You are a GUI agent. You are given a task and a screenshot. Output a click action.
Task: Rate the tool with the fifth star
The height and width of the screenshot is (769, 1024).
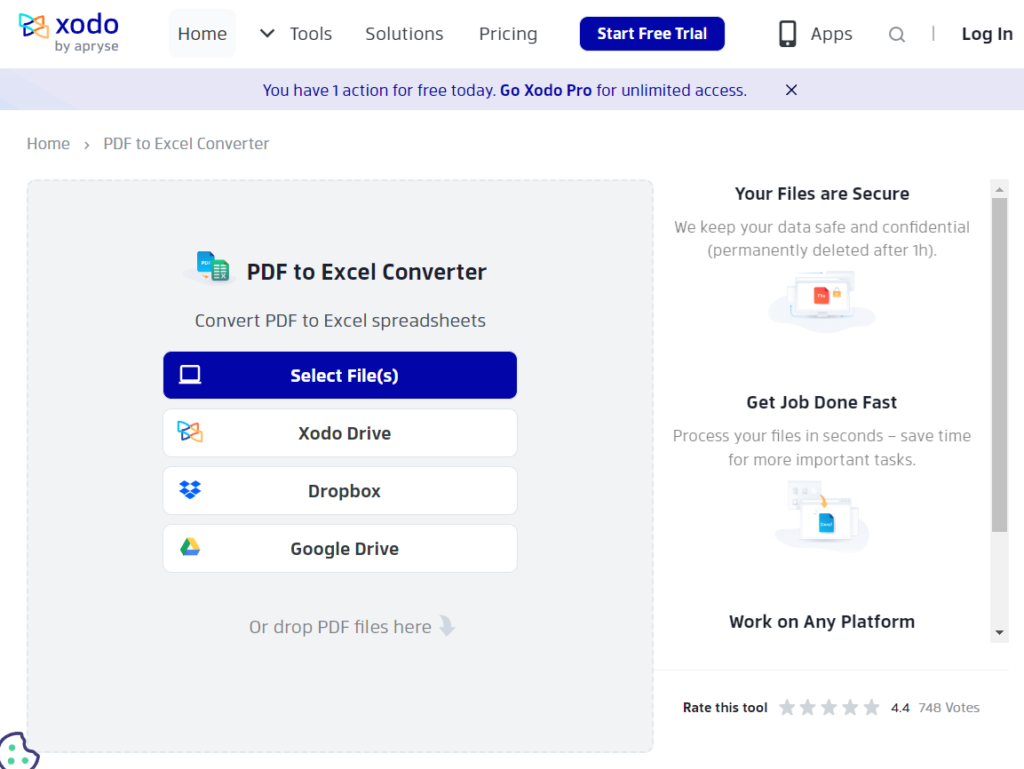pyautogui.click(x=872, y=707)
